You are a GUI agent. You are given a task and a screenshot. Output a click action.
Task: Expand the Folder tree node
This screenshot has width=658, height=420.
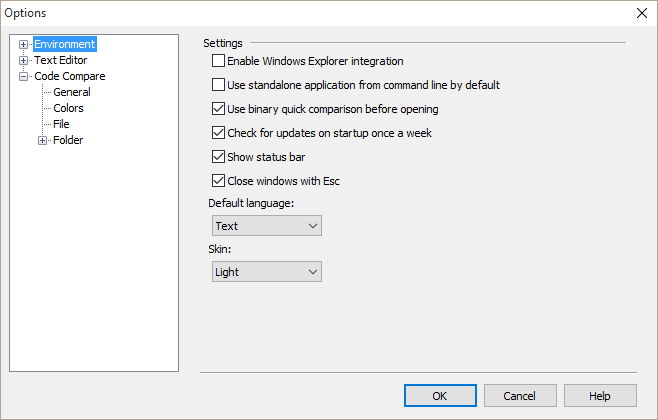pyautogui.click(x=43, y=140)
